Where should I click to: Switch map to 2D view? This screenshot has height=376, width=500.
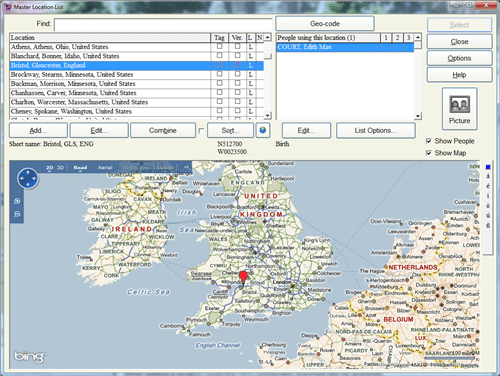point(50,167)
